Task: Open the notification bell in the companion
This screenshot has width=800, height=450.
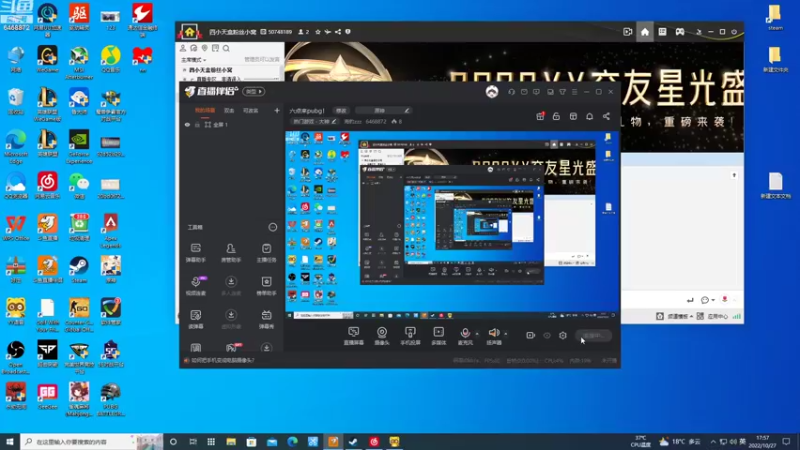Action: 589,116
